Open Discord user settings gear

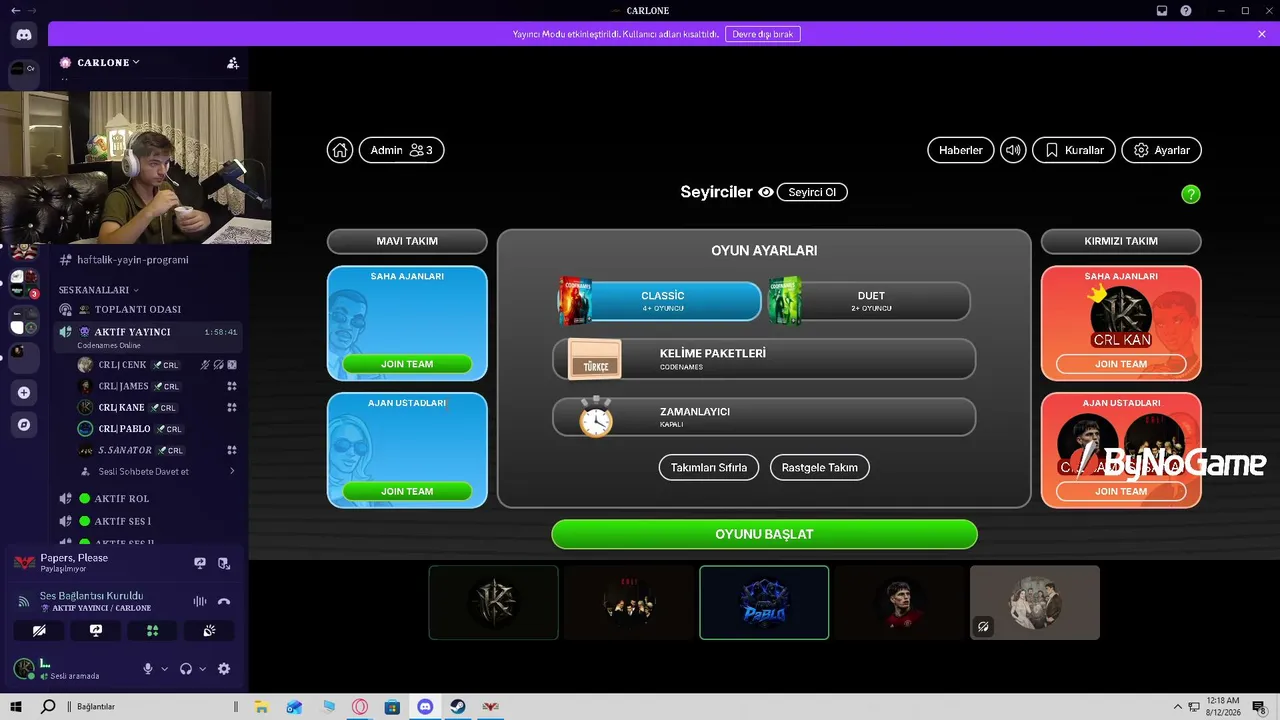click(224, 669)
